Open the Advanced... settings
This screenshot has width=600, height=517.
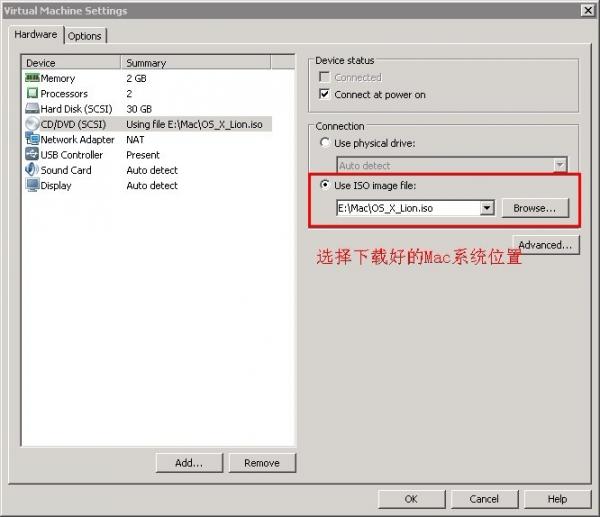point(546,245)
